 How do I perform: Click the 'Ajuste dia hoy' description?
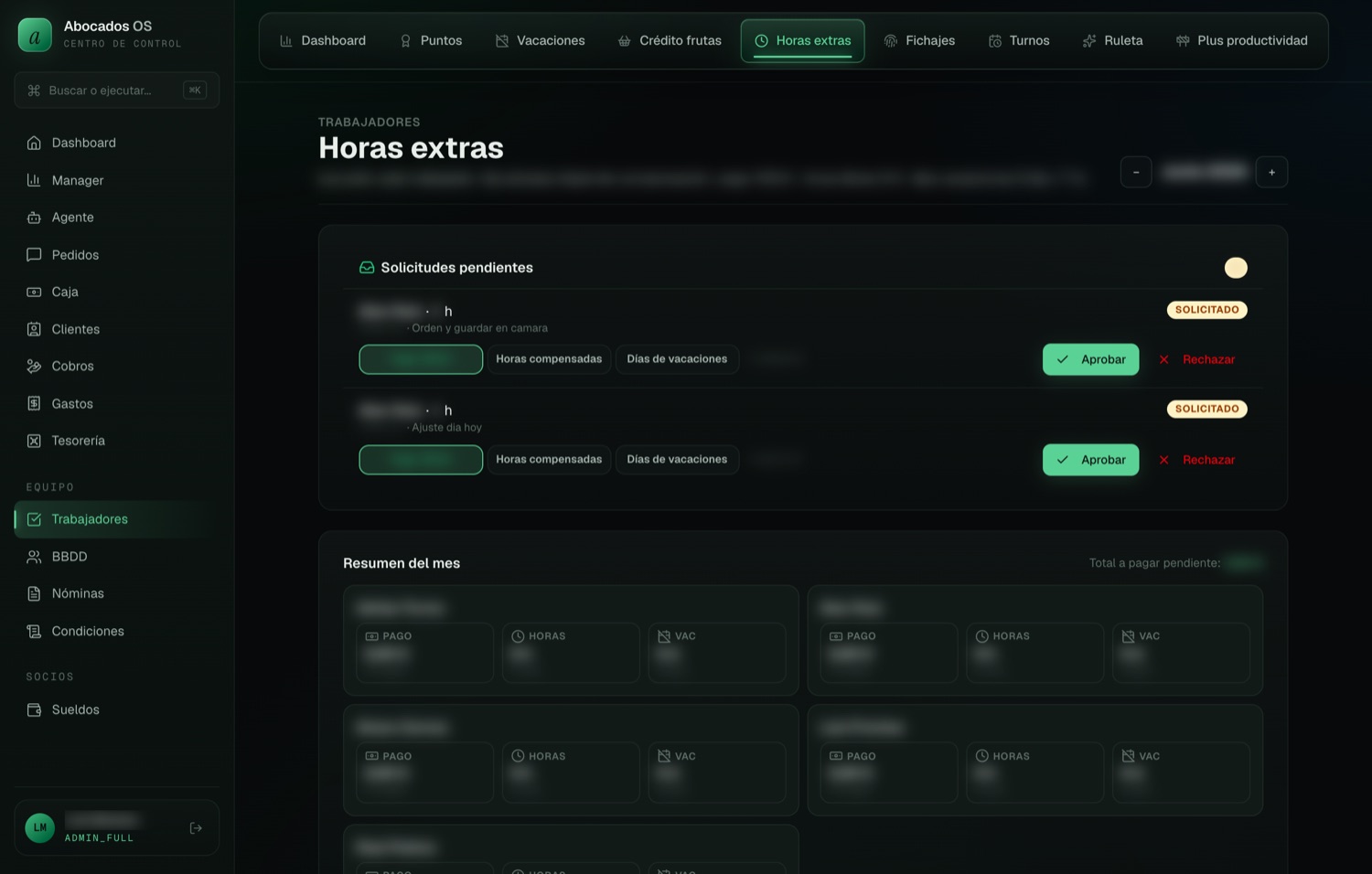(x=446, y=428)
